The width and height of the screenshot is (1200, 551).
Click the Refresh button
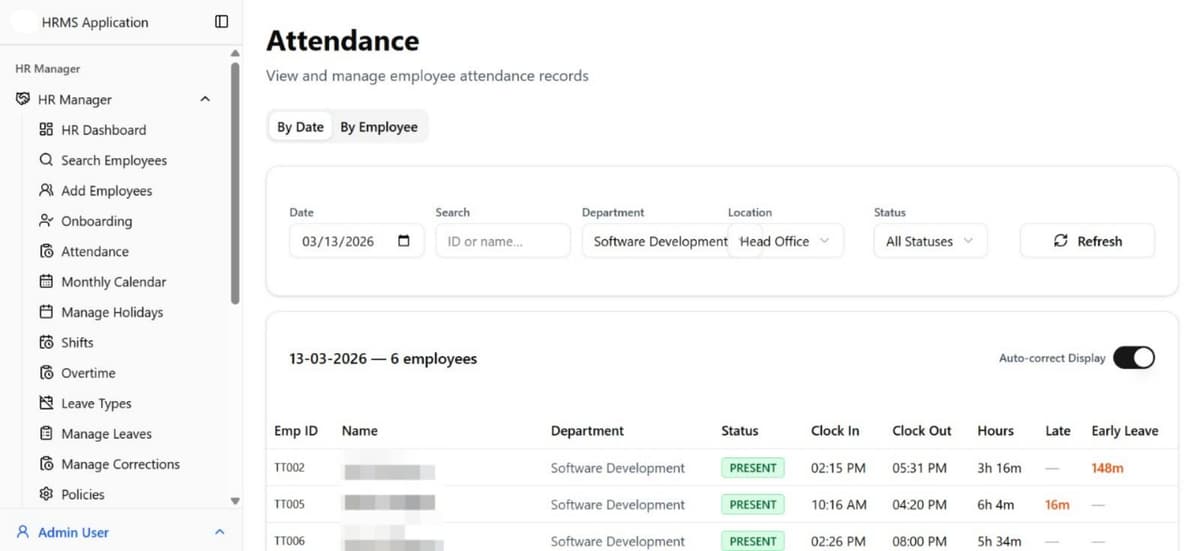click(x=1087, y=241)
